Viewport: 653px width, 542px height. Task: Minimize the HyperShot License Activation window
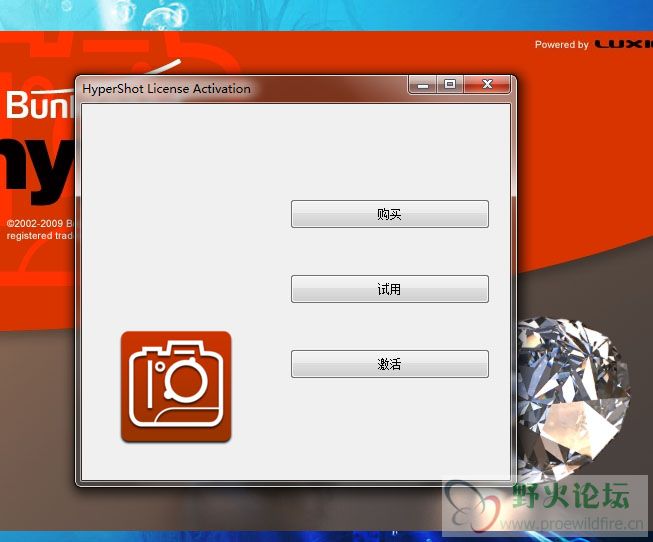coord(423,85)
